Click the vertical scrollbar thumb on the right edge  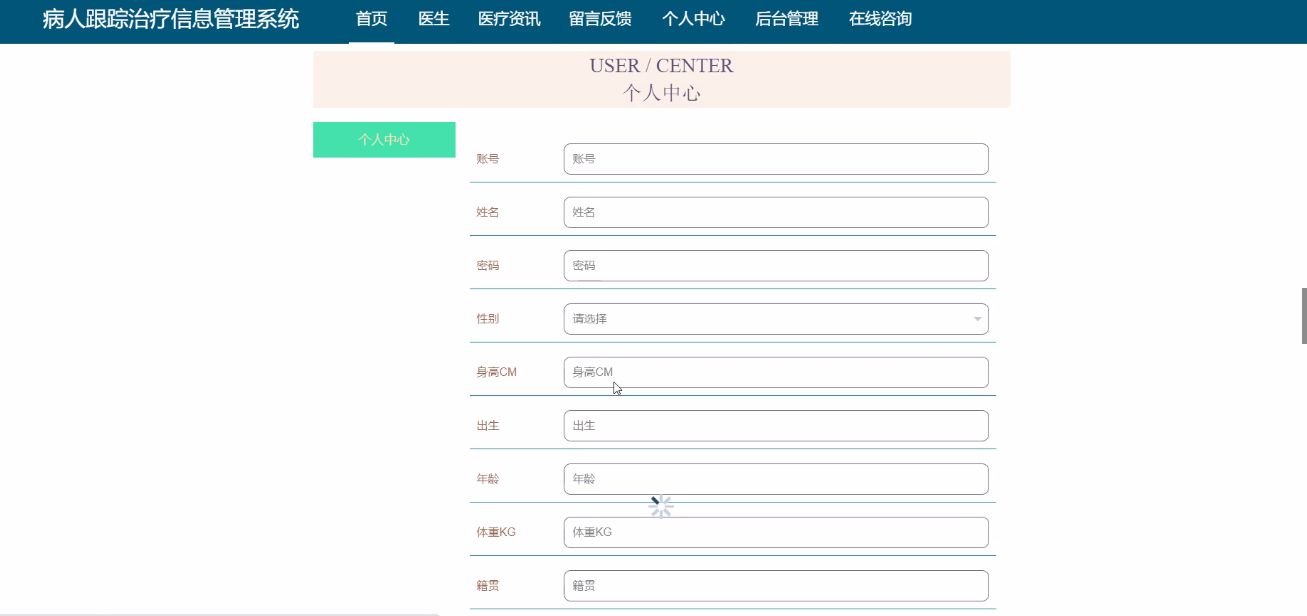click(x=1304, y=316)
